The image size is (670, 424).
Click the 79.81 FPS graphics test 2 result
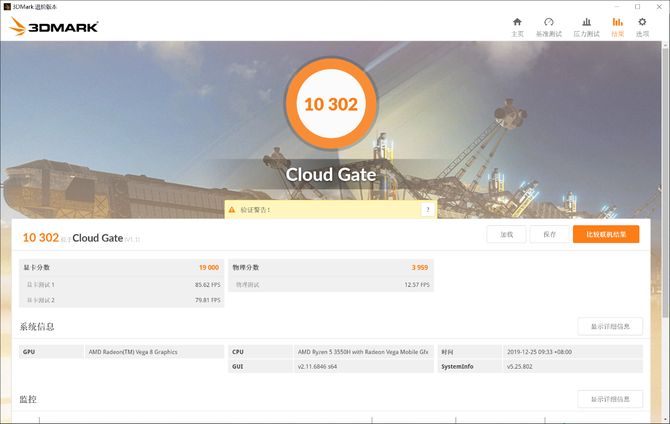click(208, 300)
